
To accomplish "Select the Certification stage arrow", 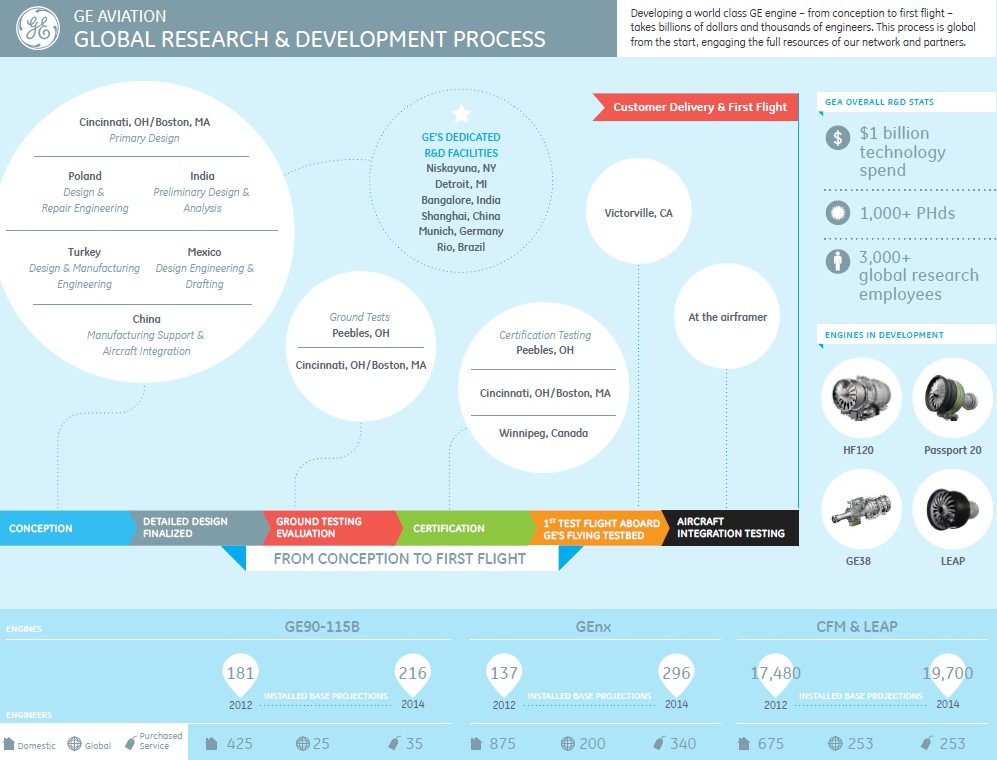I will click(465, 528).
